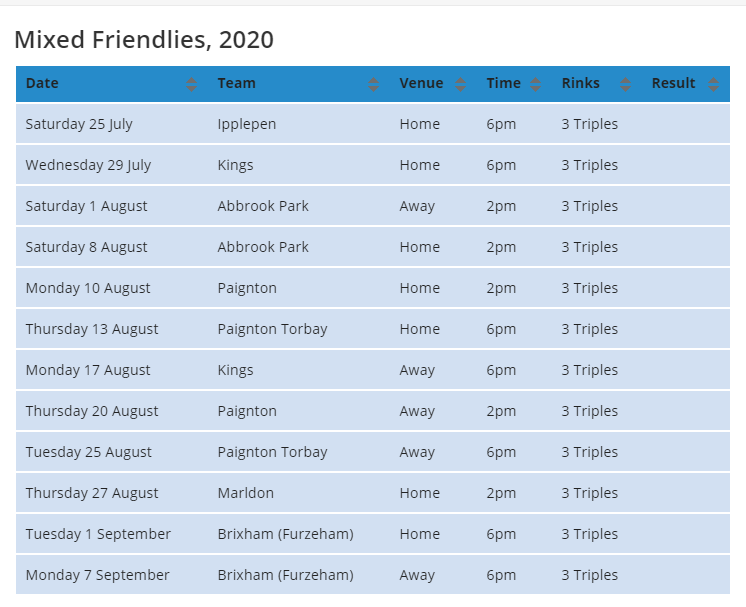Screen dimensions: 746x607
Task: Click the empty Result cell for Ipplepen
Action: pos(685,125)
